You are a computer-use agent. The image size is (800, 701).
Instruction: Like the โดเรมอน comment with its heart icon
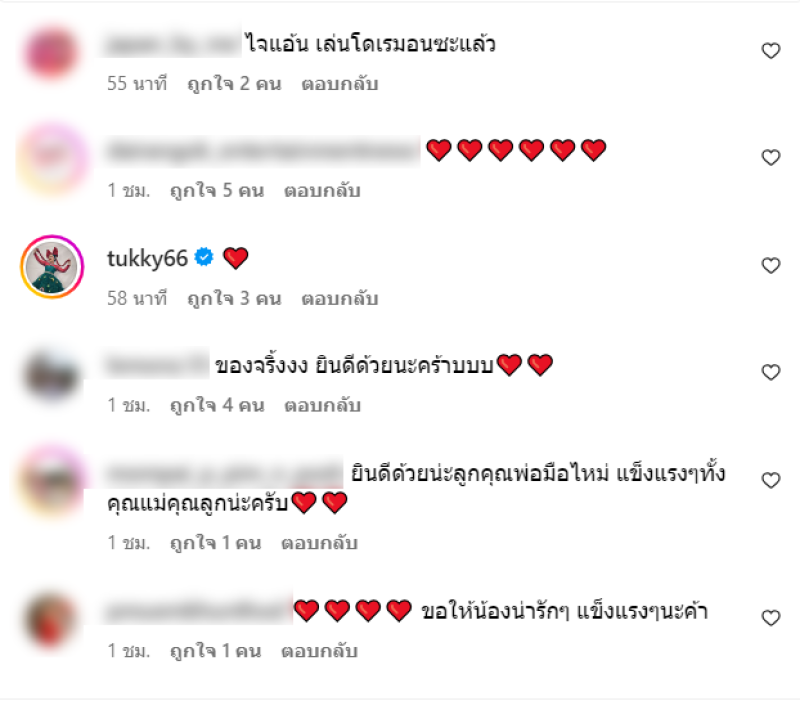[770, 51]
